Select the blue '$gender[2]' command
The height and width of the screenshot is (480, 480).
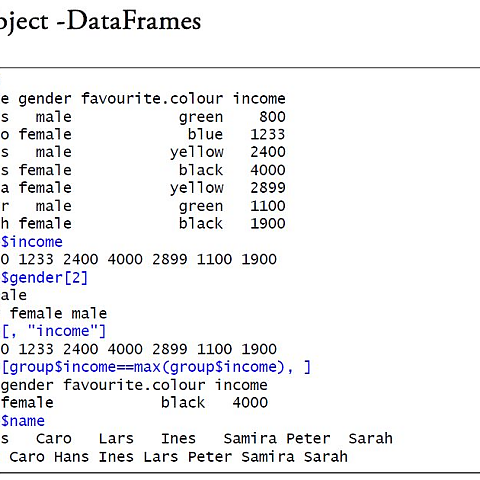(x=44, y=278)
